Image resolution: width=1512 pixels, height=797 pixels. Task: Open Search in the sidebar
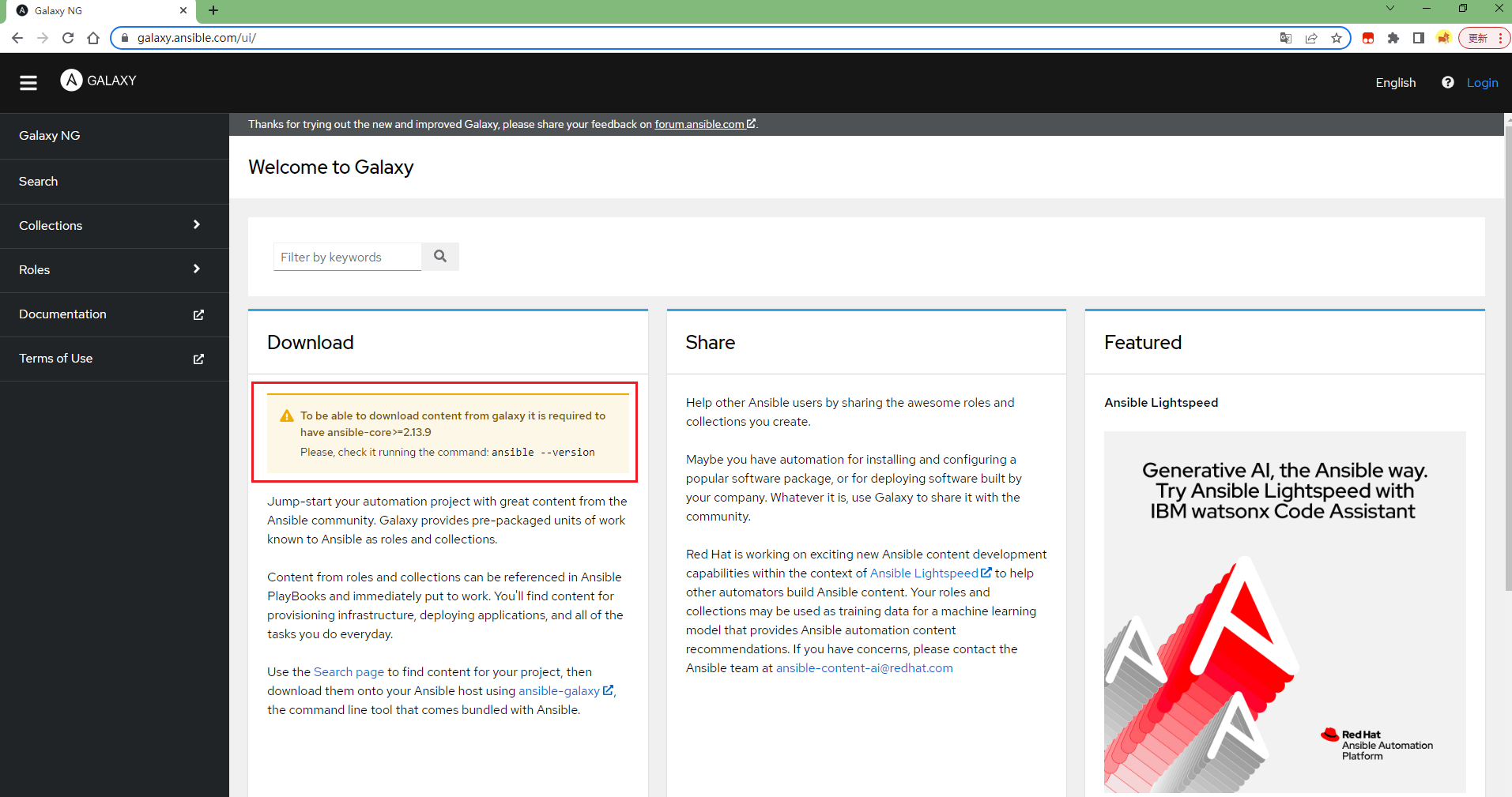[x=115, y=182]
